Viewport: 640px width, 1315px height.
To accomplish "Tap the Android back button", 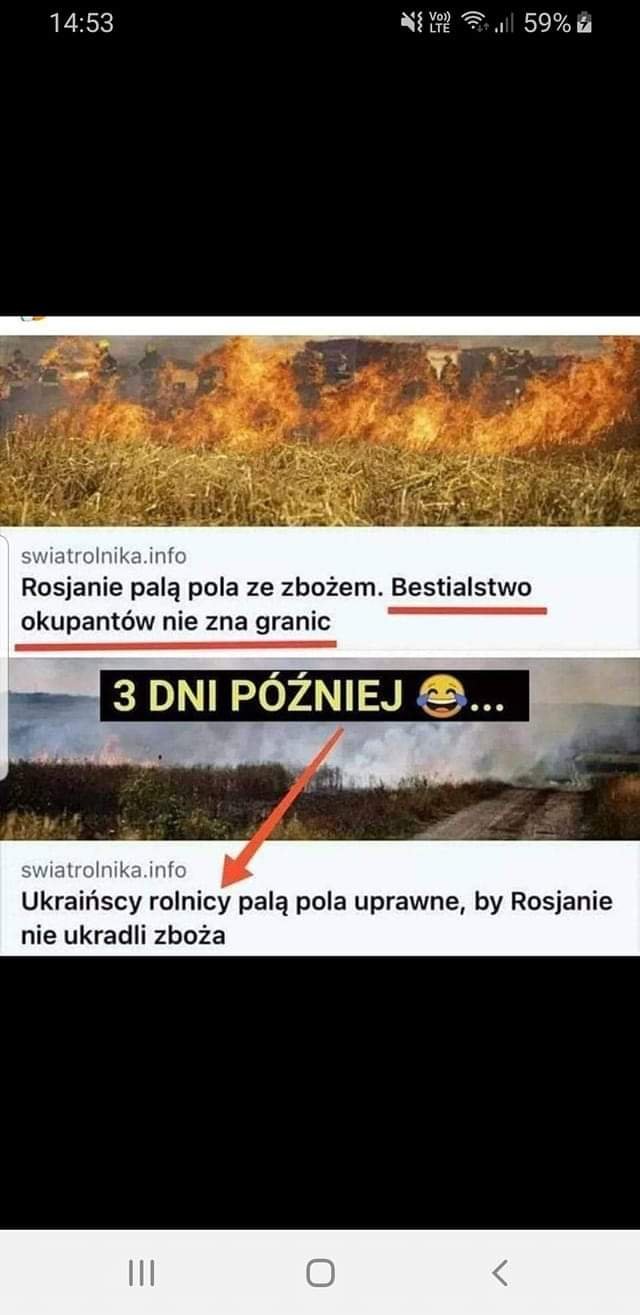I will click(500, 1272).
